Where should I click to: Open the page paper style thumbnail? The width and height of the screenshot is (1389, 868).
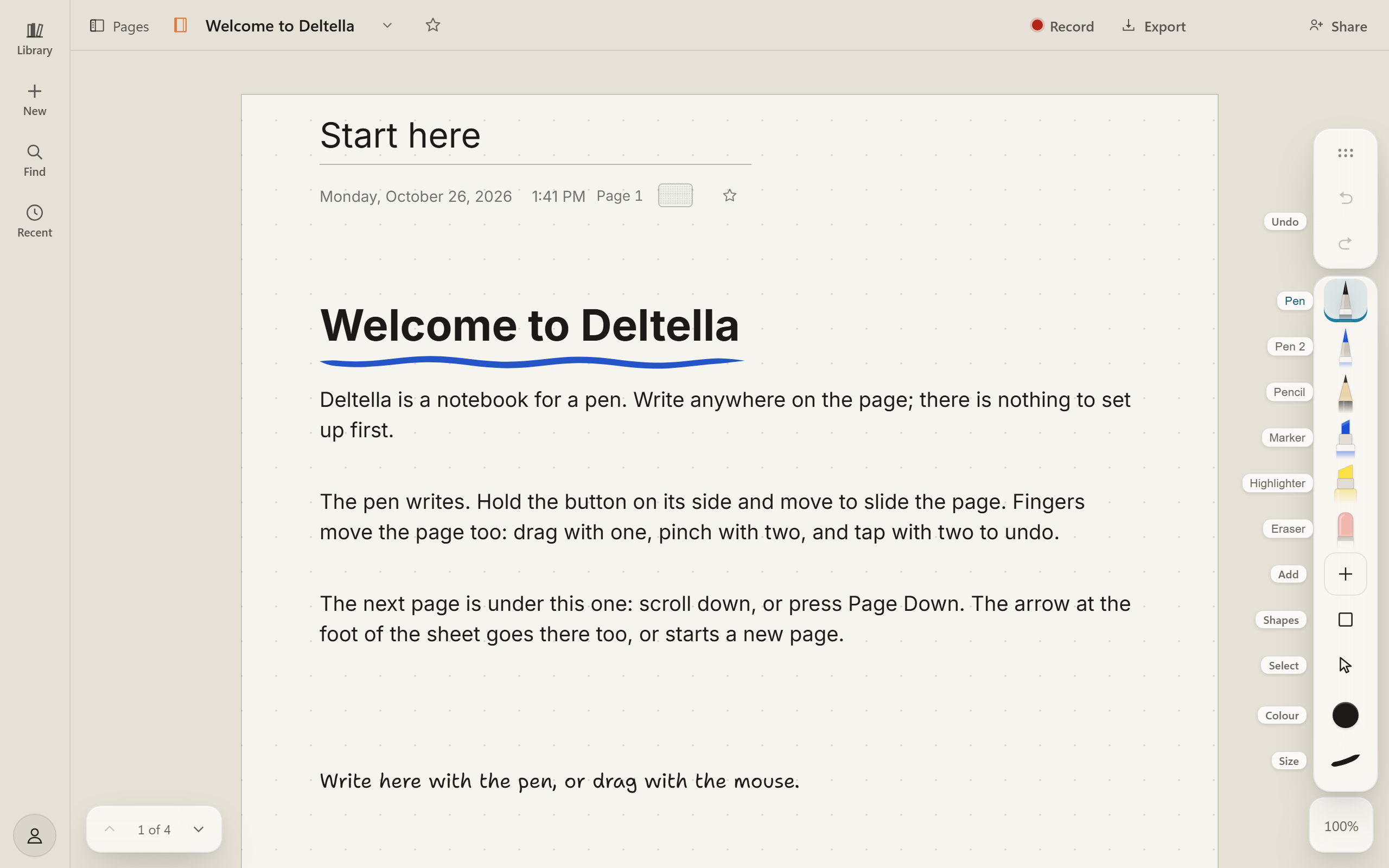(x=675, y=196)
